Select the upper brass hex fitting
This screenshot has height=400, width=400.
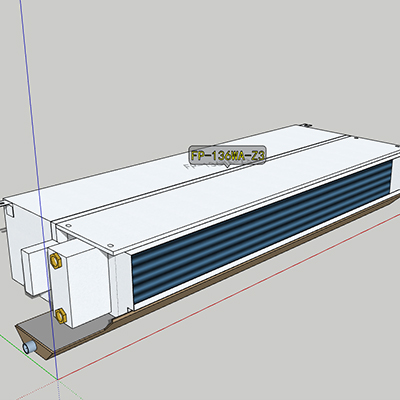[x=55, y=260]
